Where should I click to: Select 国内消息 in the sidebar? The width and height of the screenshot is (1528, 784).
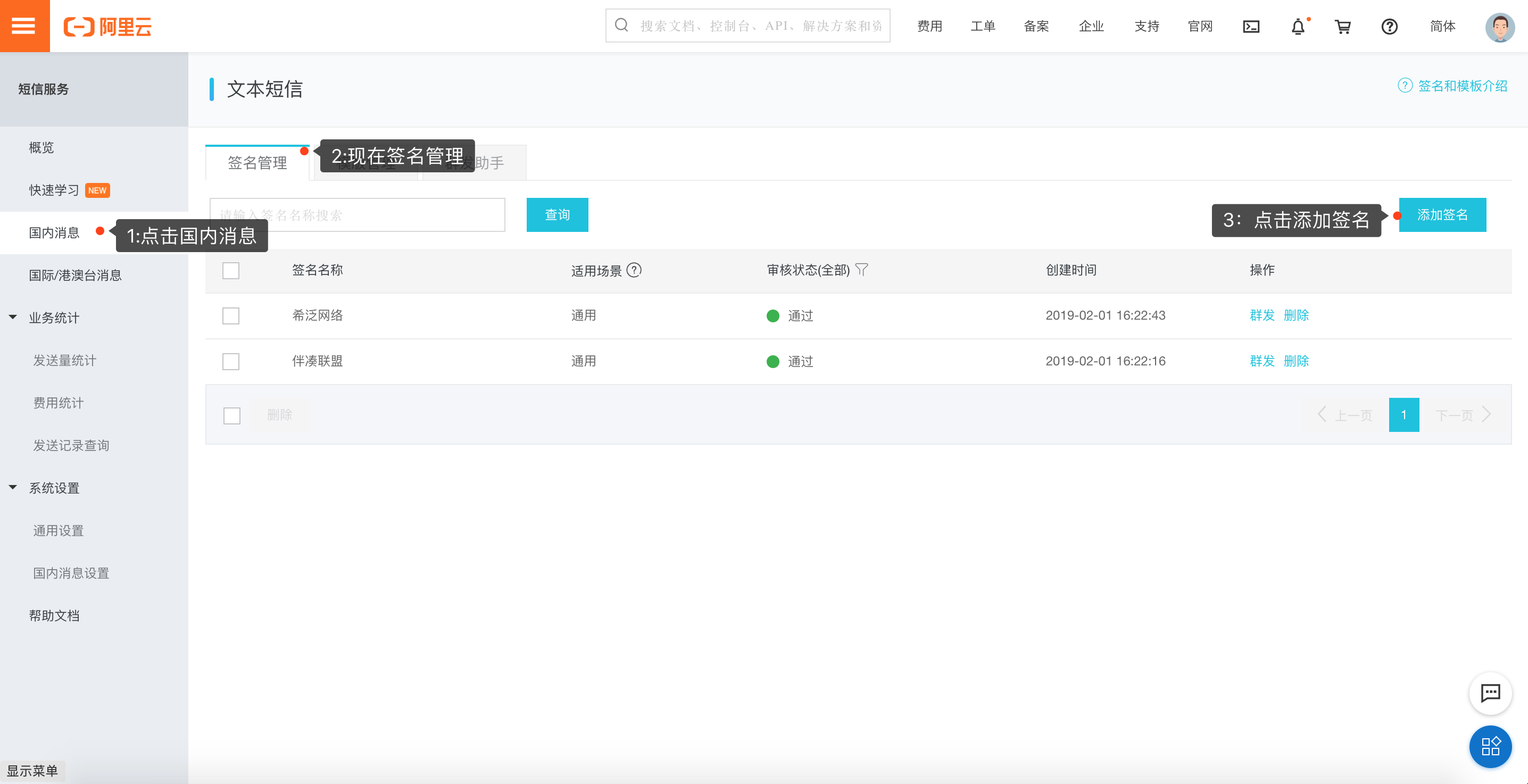click(x=54, y=233)
